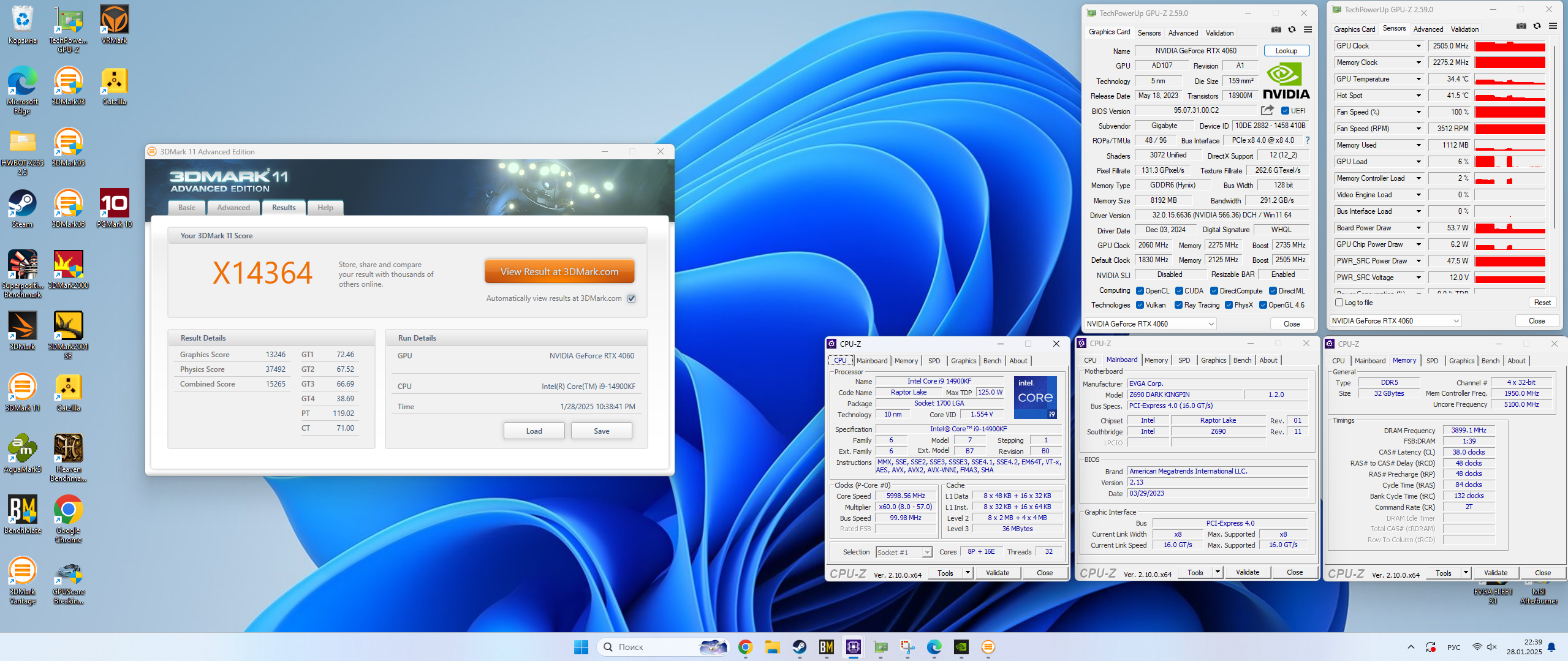The height and width of the screenshot is (661, 1568).
Task: Open the VRMark desktop shortcut
Action: [x=115, y=25]
